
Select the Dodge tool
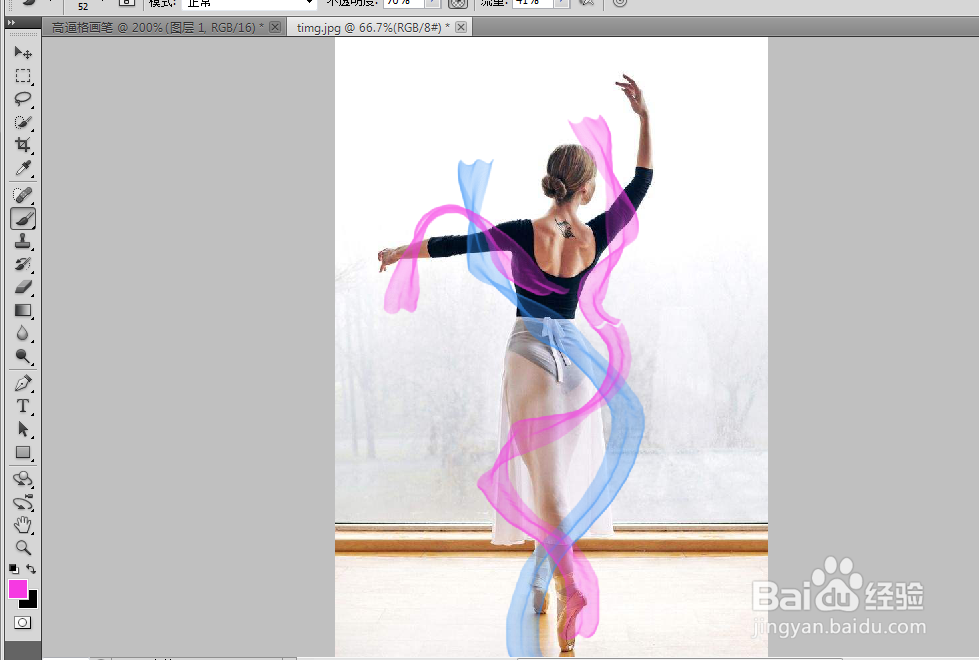pos(22,357)
